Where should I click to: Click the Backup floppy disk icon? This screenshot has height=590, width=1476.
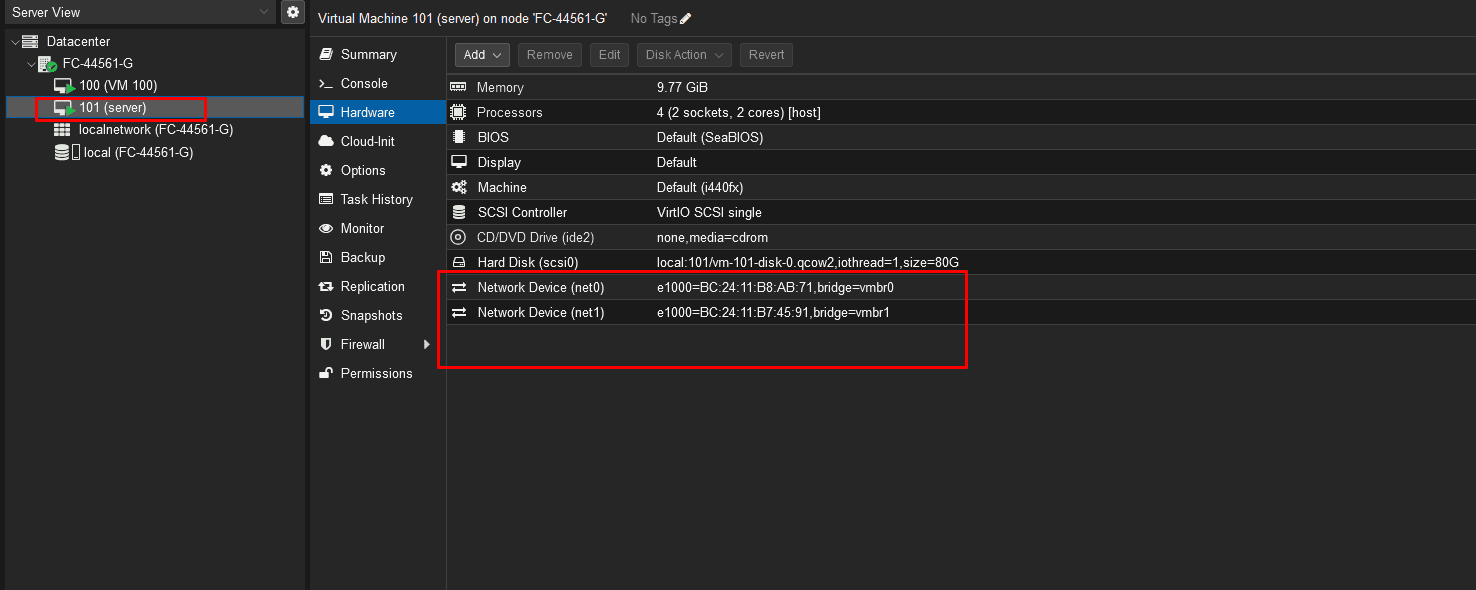click(x=325, y=258)
